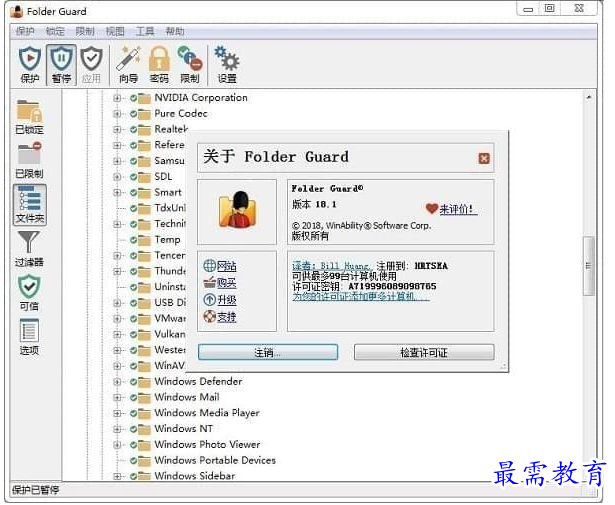
Task: Toggle green status mark of Temp folder
Action: click(133, 240)
